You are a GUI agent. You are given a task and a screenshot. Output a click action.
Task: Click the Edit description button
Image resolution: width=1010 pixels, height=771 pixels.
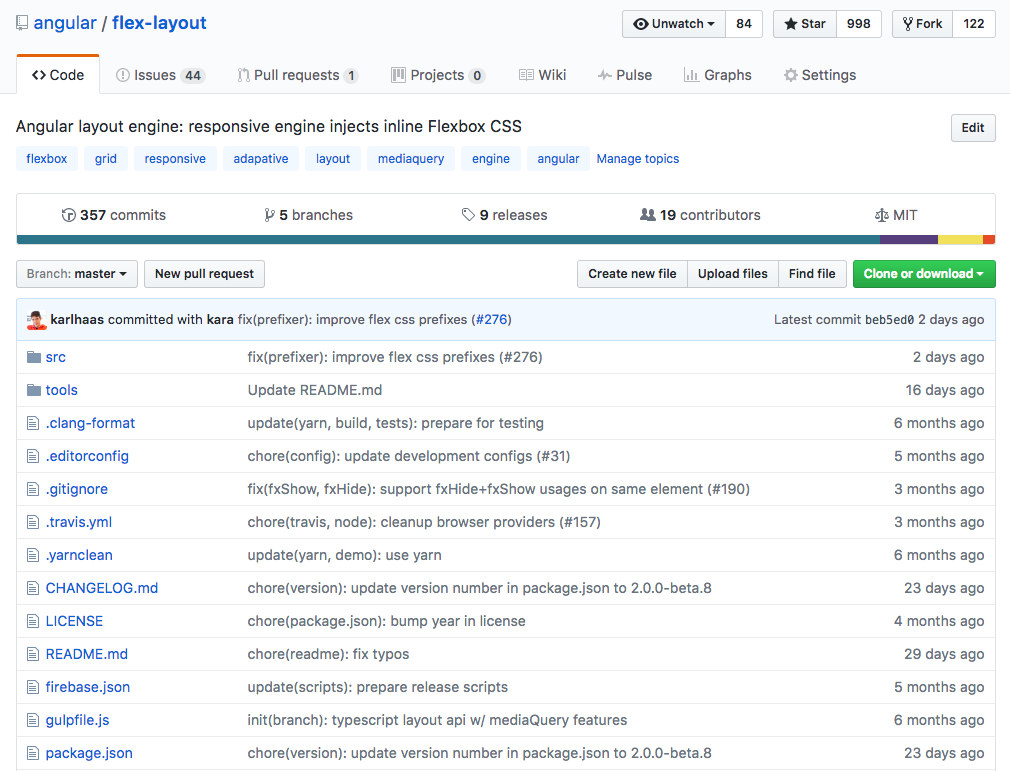pyautogui.click(x=973, y=128)
